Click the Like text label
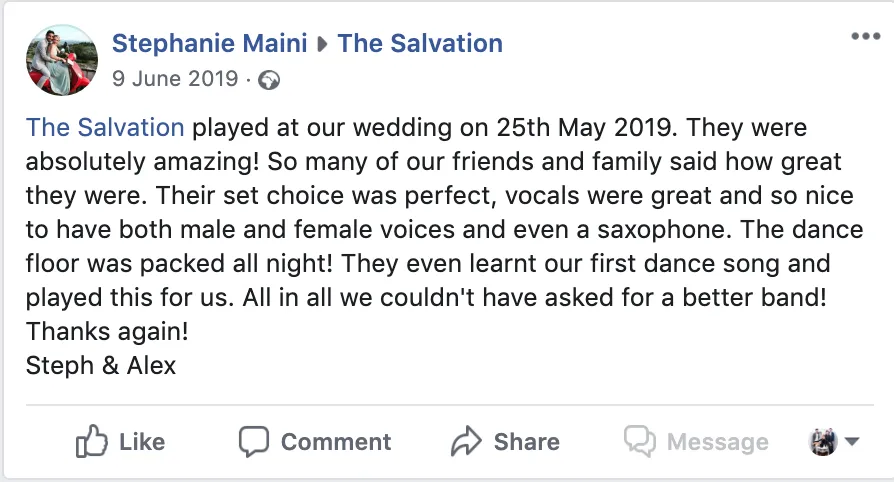The width and height of the screenshot is (894, 482). coord(142,442)
